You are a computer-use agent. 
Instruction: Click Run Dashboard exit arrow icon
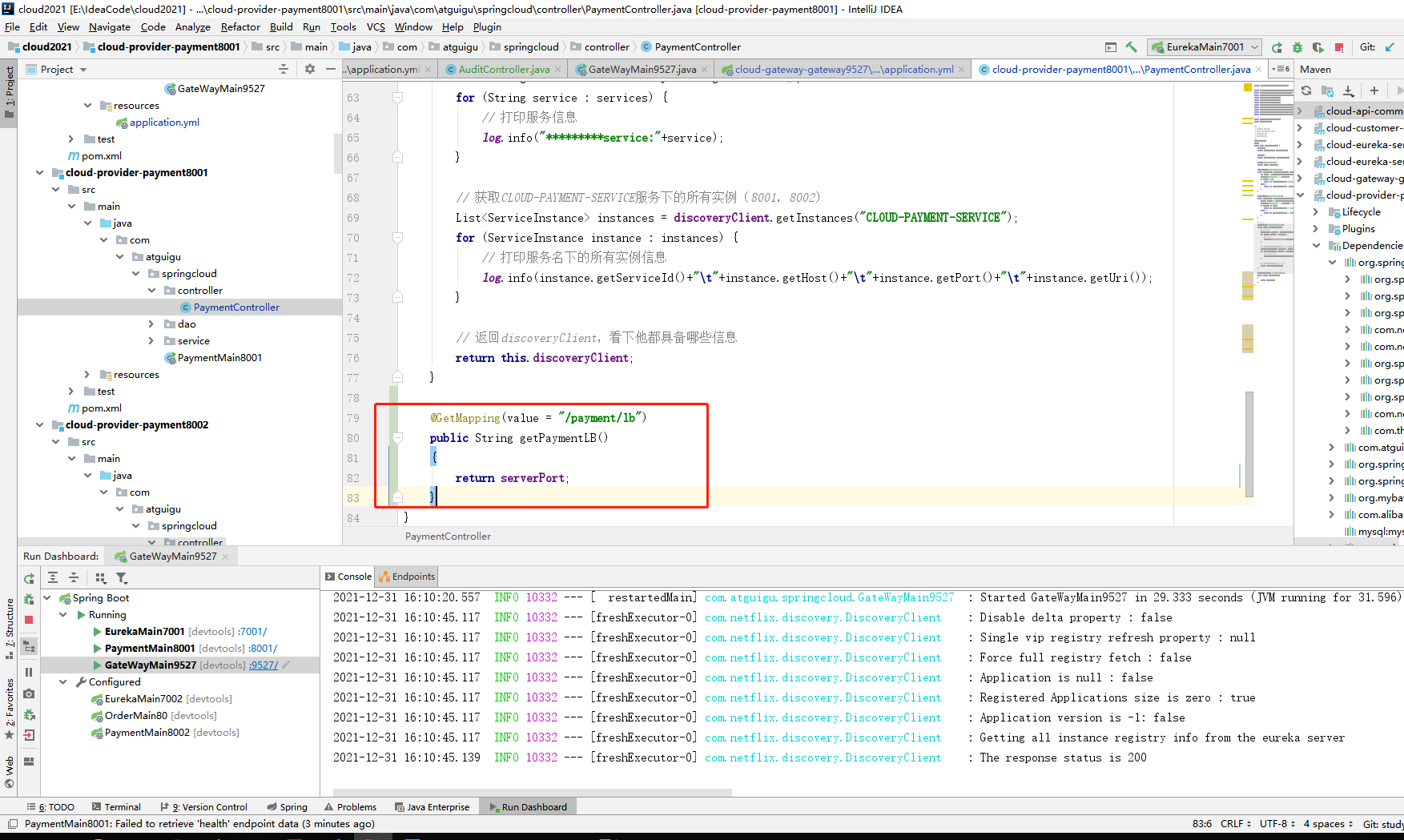tap(29, 735)
